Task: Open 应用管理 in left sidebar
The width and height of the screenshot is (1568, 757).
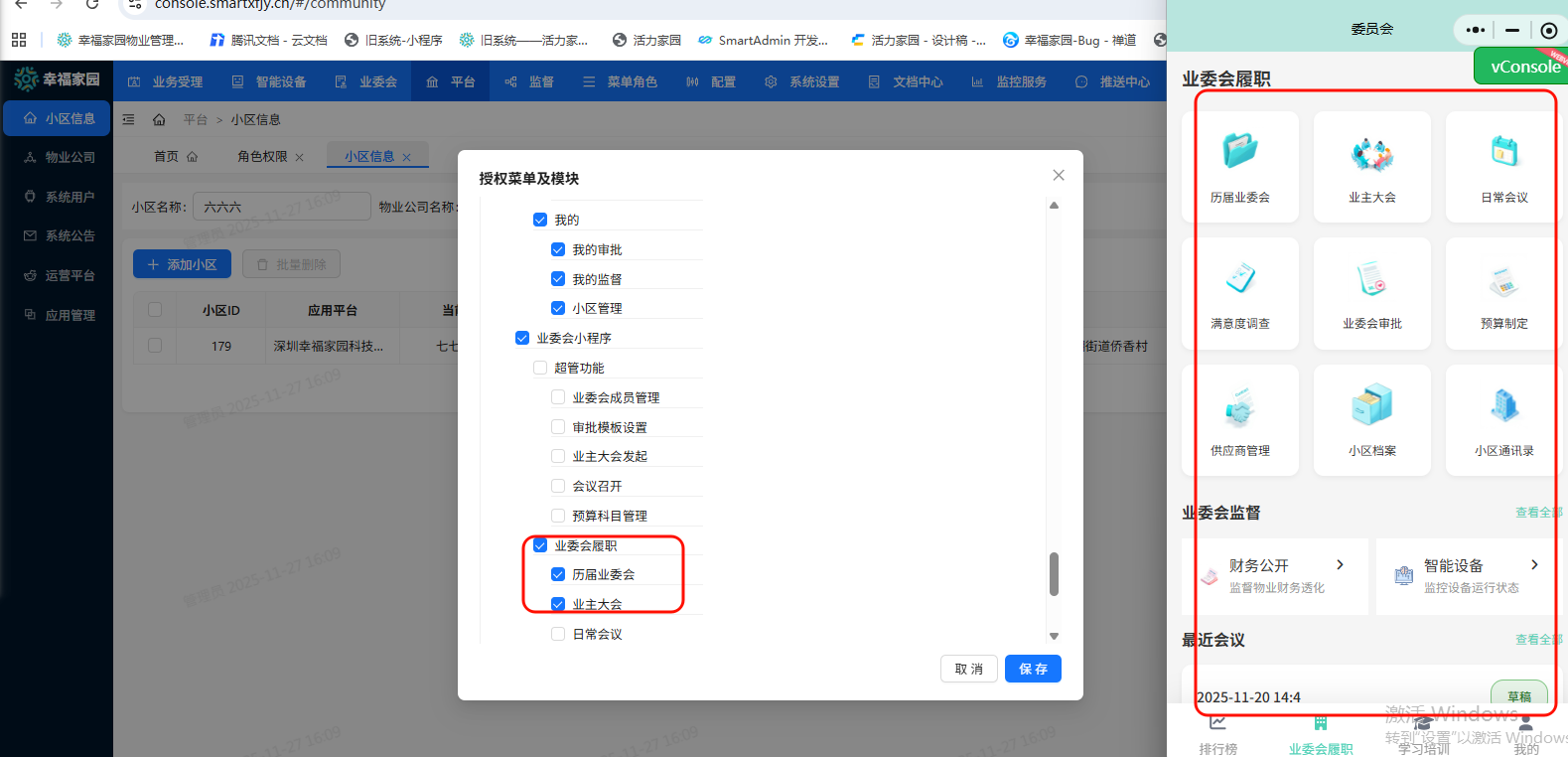Action: click(58, 315)
